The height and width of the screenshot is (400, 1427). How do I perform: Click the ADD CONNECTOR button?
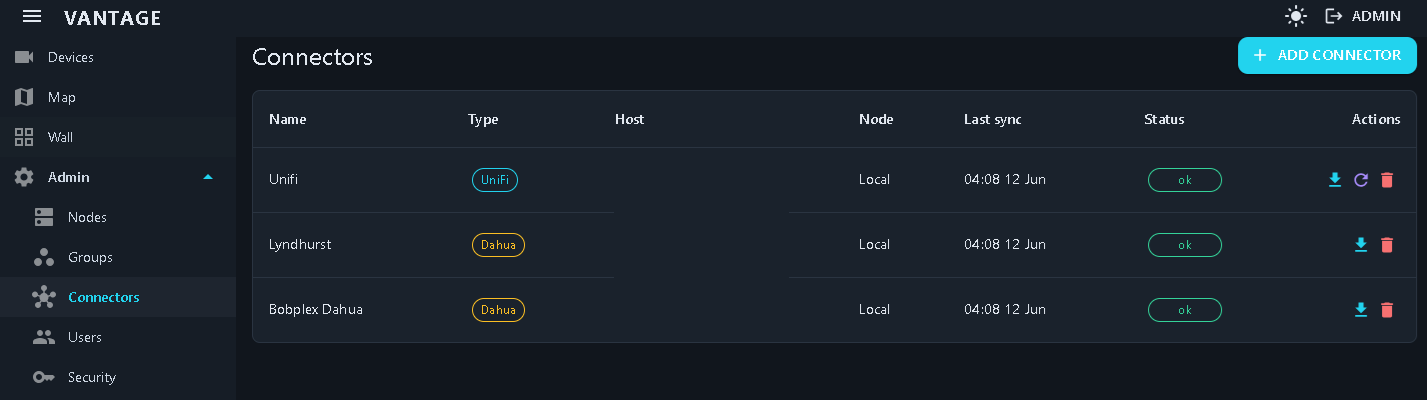click(x=1327, y=55)
